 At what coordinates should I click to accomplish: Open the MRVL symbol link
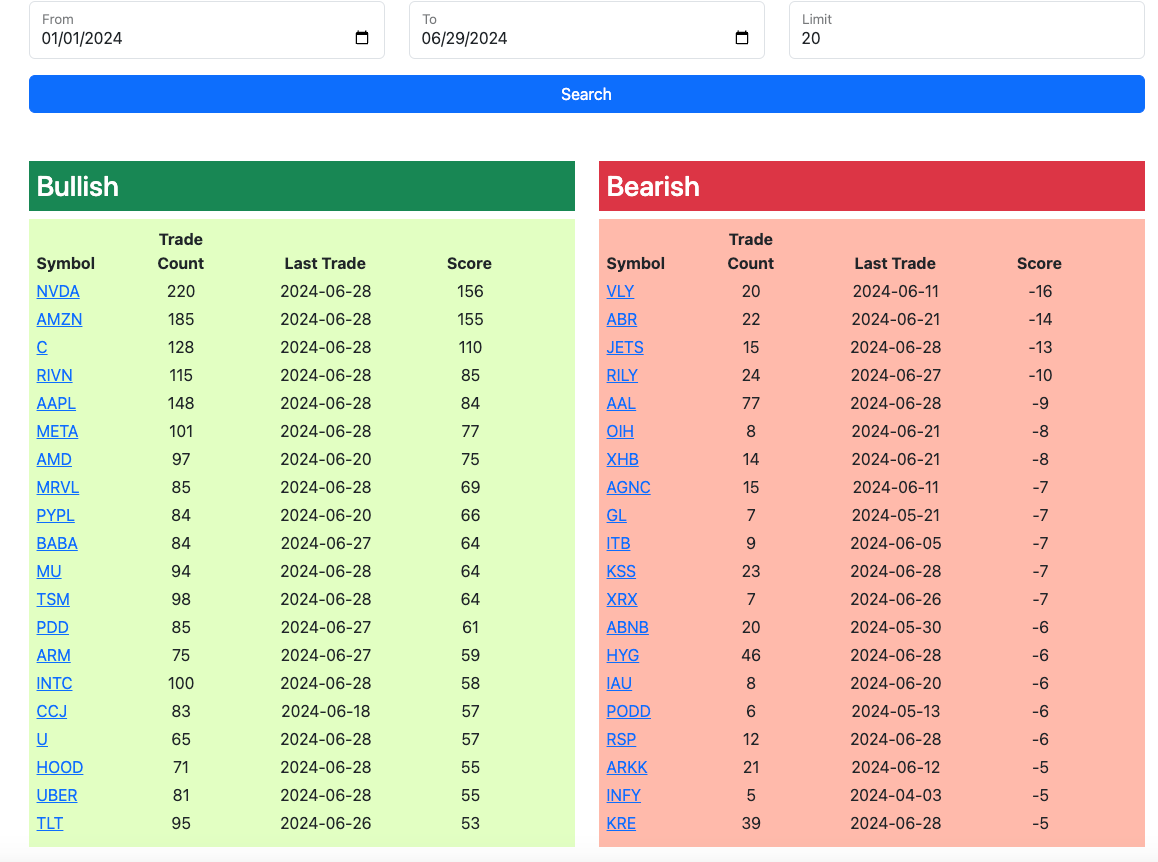[58, 488]
